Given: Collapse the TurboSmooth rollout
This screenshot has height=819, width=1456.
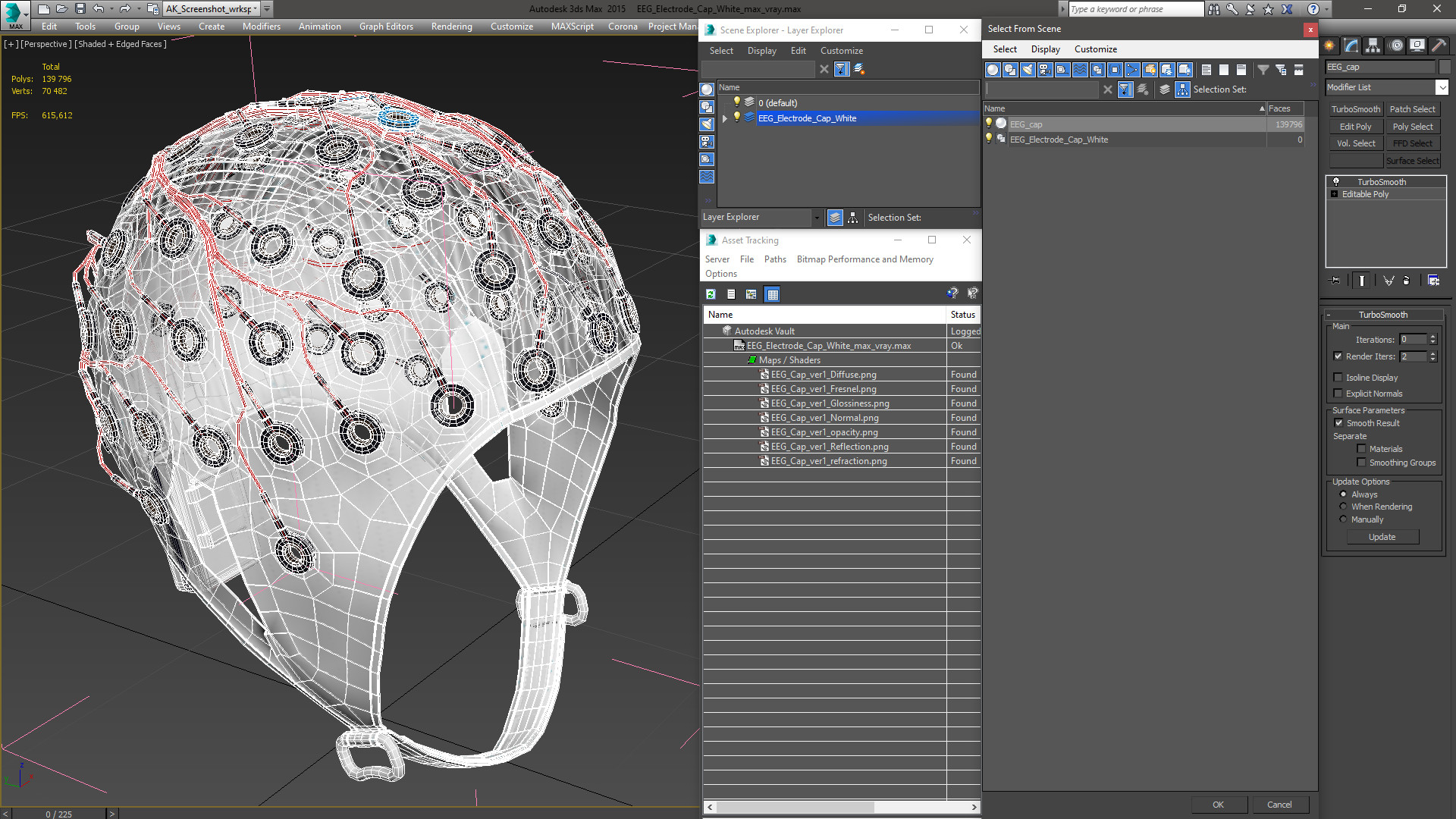Looking at the screenshot, I should [1329, 315].
